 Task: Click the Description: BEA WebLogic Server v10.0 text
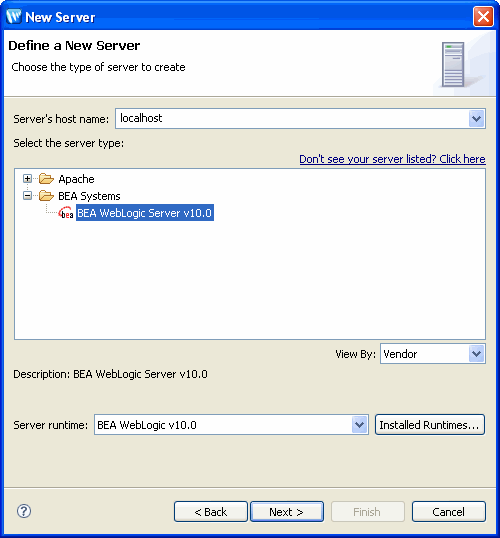(110, 374)
